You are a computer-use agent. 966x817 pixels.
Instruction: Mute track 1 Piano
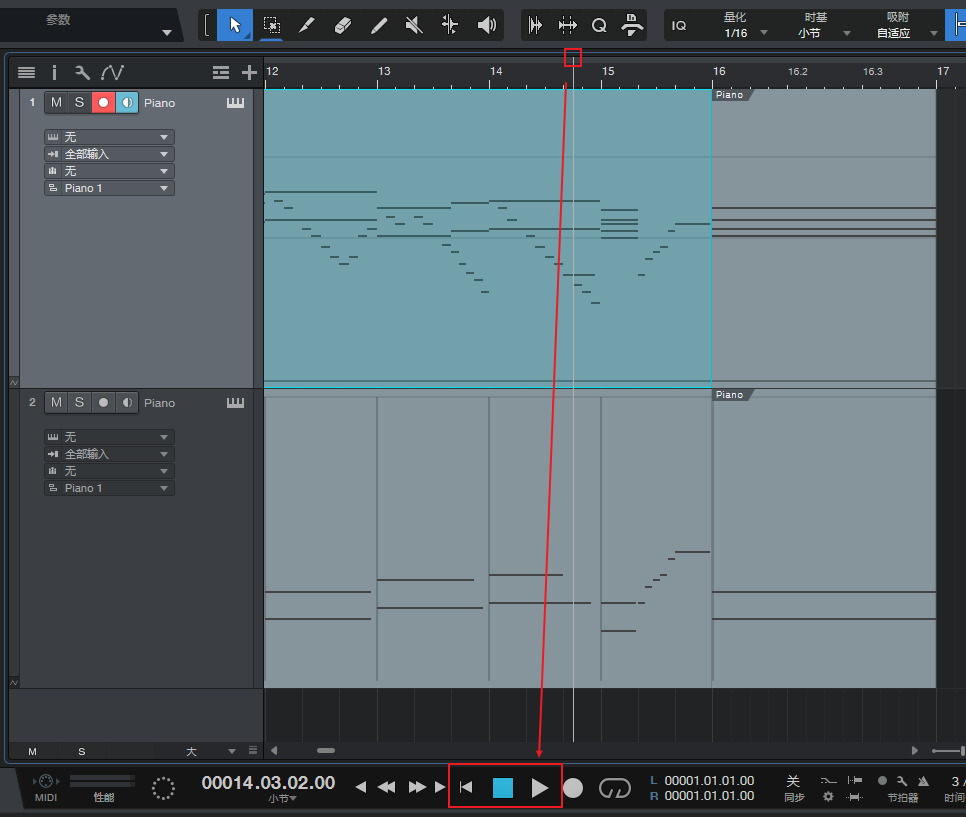(56, 102)
